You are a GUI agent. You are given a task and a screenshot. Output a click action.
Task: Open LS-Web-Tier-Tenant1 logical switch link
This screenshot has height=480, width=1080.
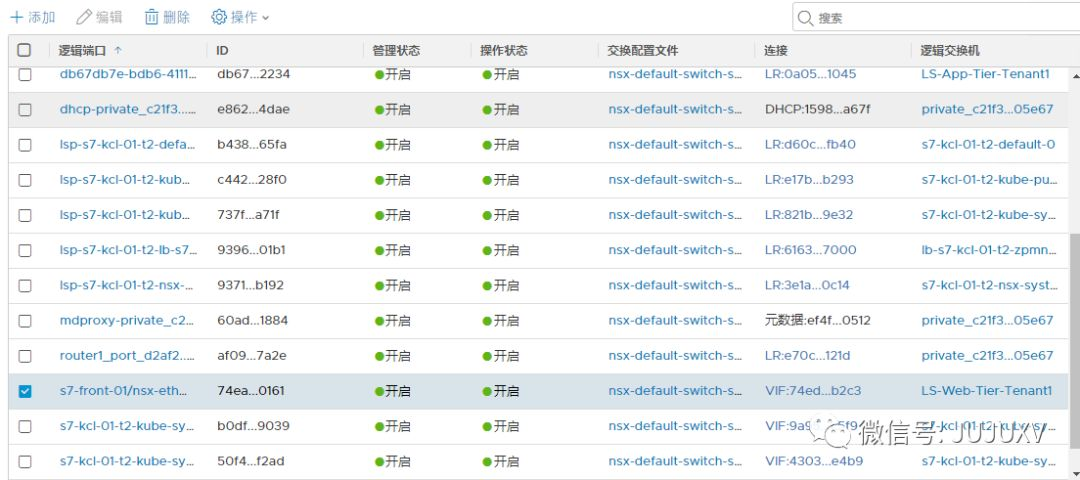tap(986, 391)
